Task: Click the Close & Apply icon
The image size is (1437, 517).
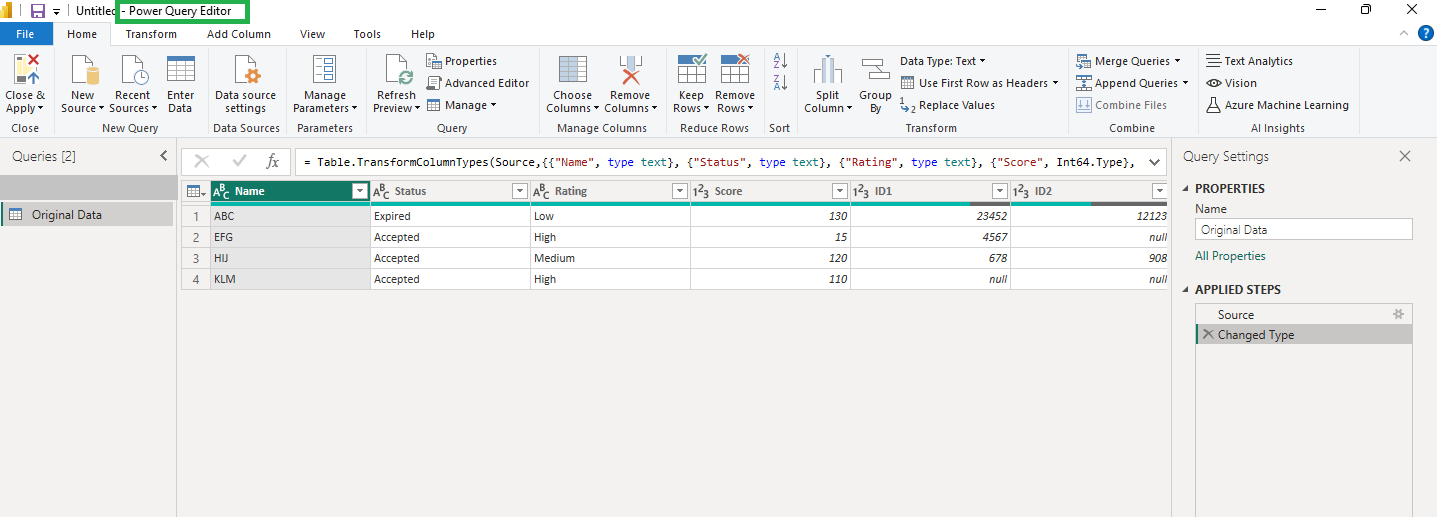Action: click(26, 70)
